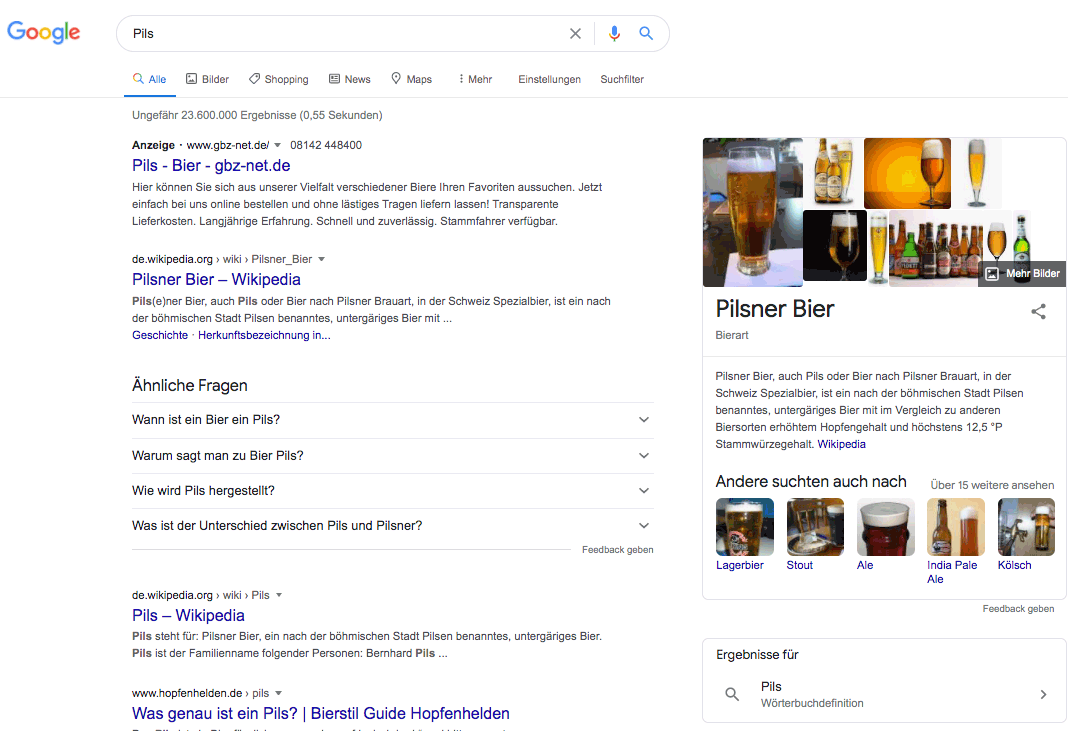1068x731 pixels.
Task: Start voice search with the microphone icon
Action: click(x=614, y=33)
